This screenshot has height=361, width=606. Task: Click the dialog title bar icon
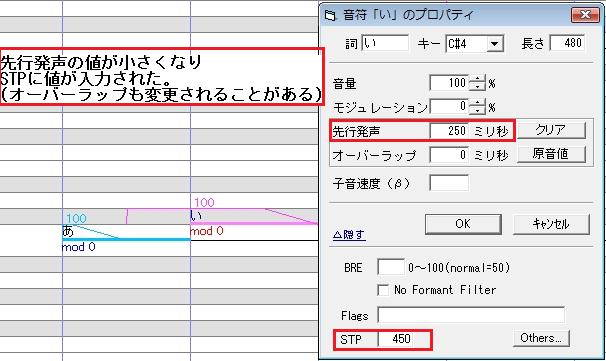(330, 15)
